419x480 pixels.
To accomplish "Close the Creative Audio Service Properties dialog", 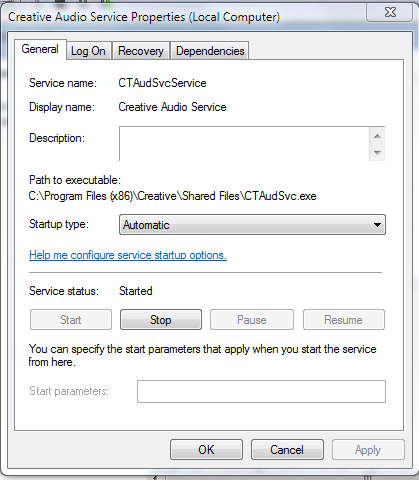I will tap(390, 13).
